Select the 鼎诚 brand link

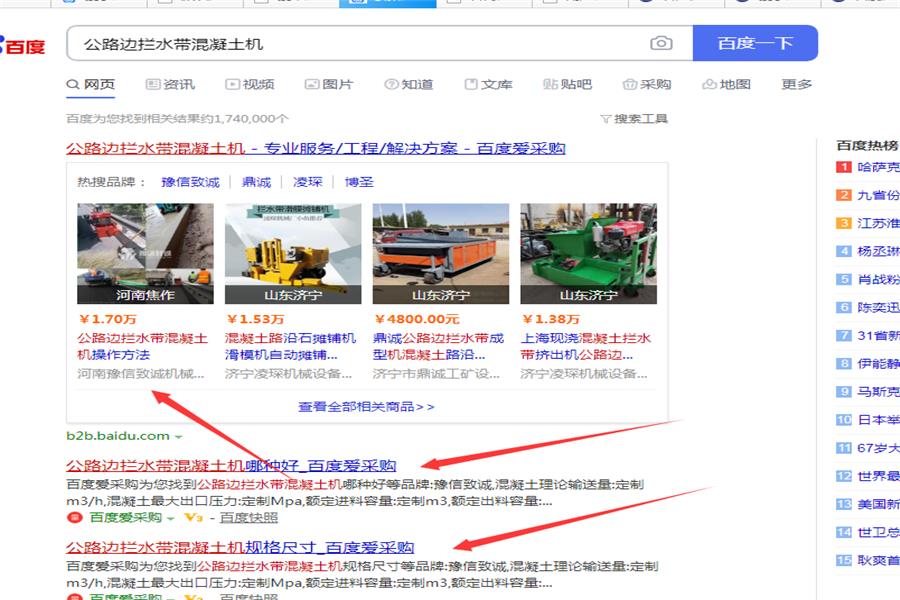click(257, 182)
